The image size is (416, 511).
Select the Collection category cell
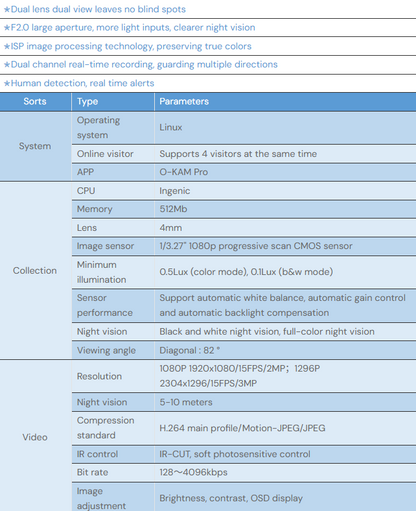[x=35, y=271]
